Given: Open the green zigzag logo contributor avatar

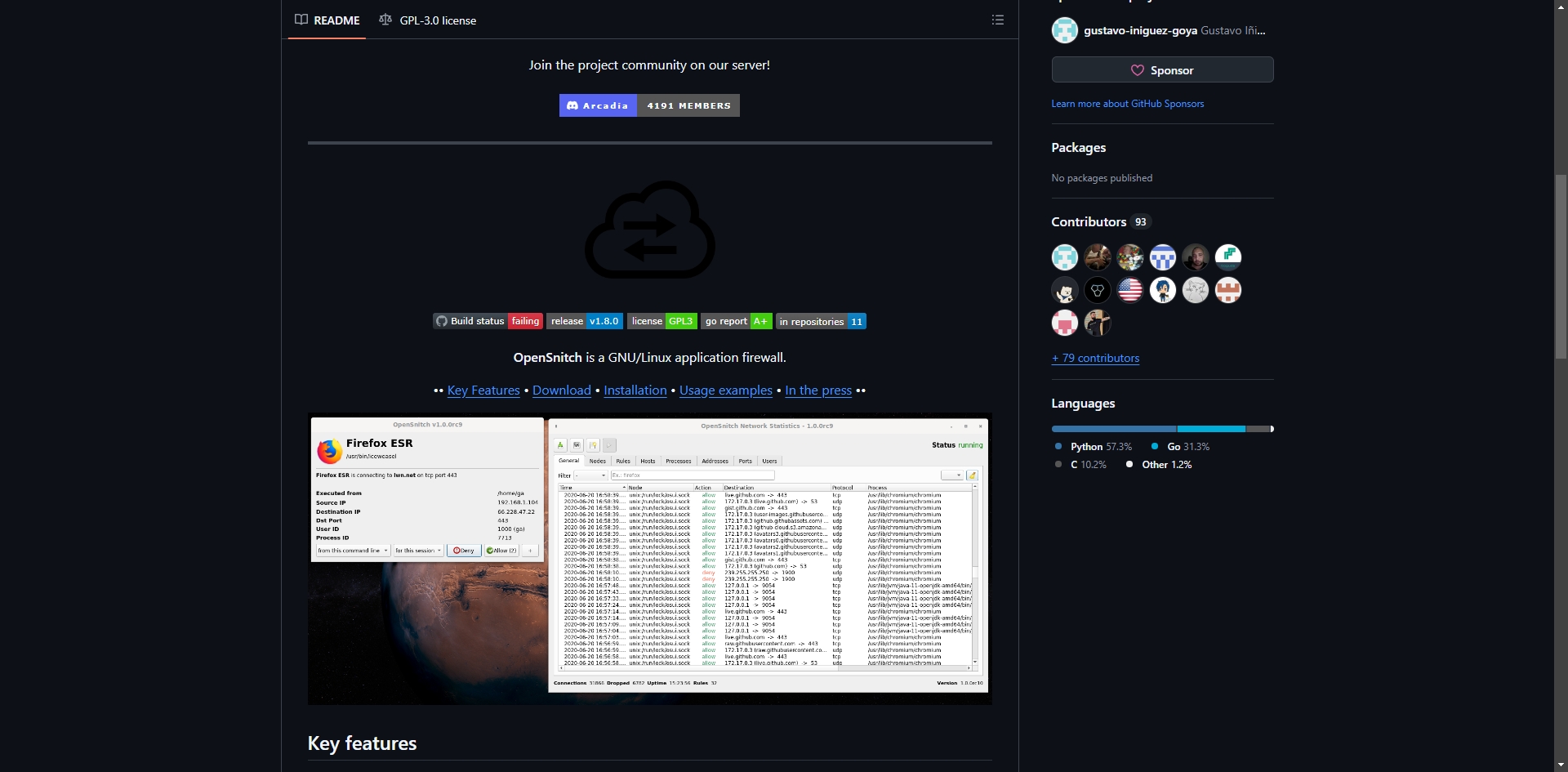Looking at the screenshot, I should tap(1228, 257).
